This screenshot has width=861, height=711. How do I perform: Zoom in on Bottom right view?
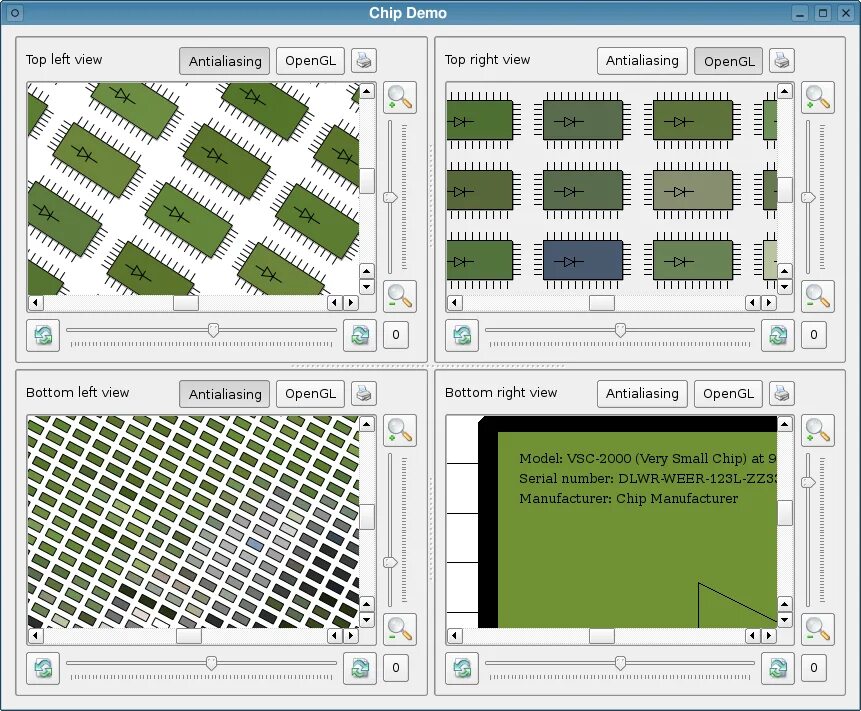[x=818, y=431]
